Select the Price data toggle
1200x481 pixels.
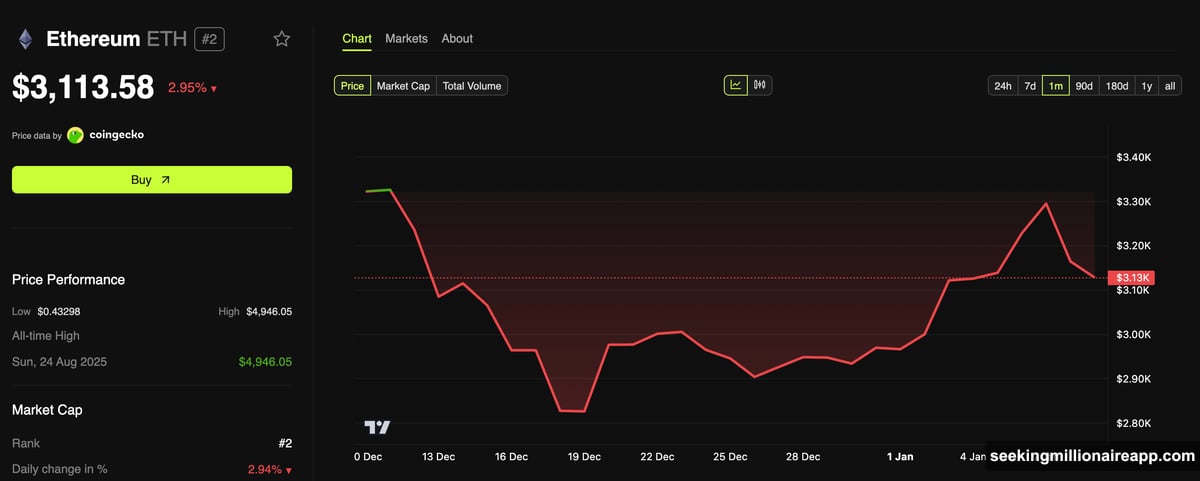pyautogui.click(x=352, y=86)
